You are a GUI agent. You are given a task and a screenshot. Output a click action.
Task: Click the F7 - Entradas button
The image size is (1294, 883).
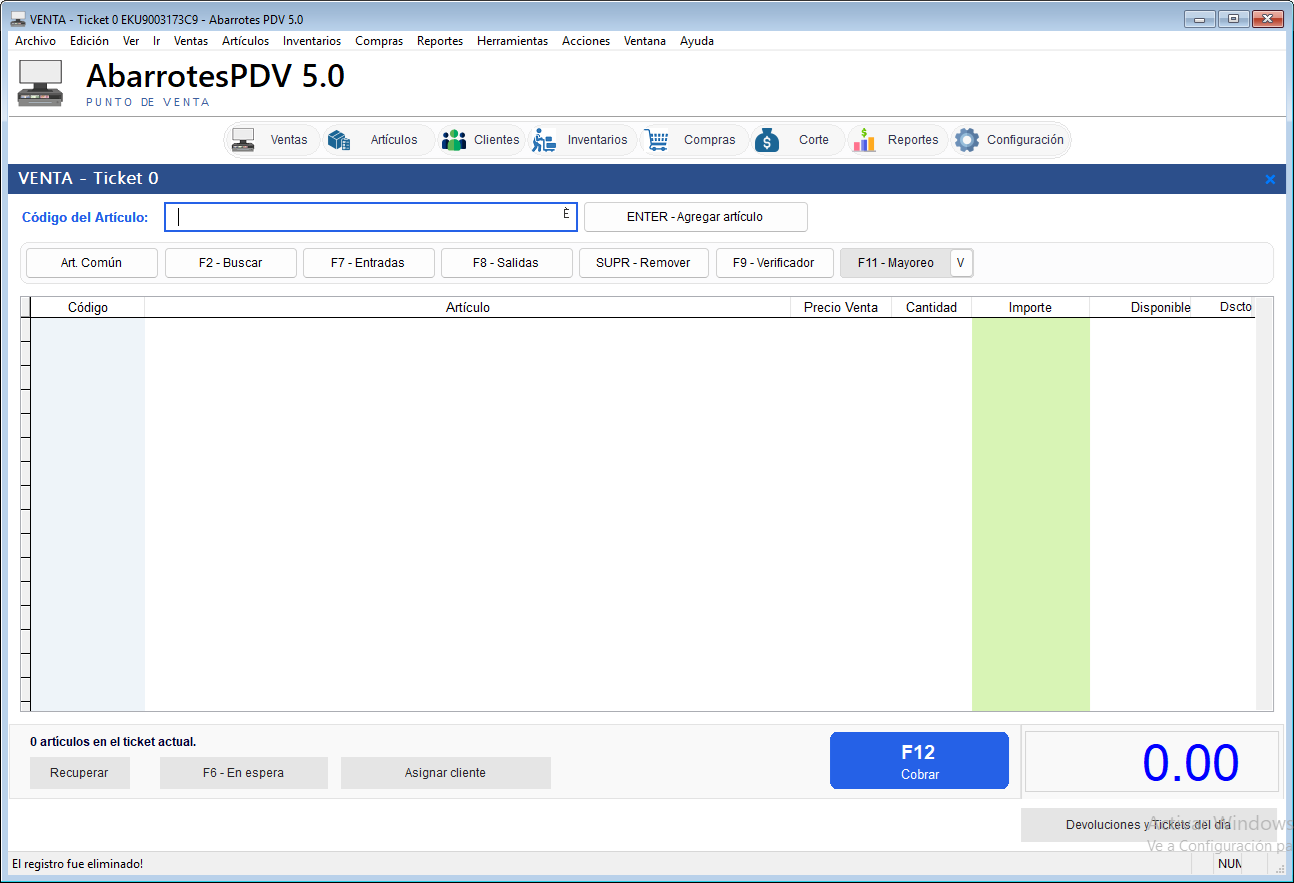(368, 263)
